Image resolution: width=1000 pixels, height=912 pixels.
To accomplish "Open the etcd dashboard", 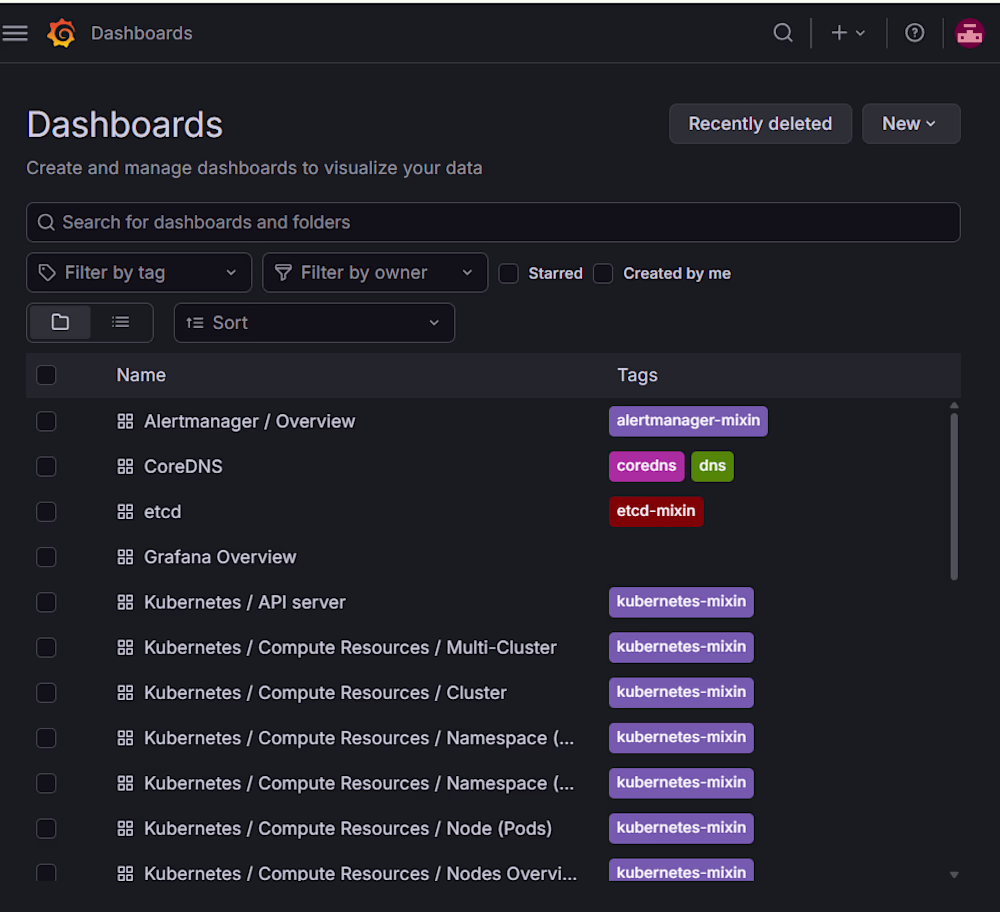I will (163, 512).
